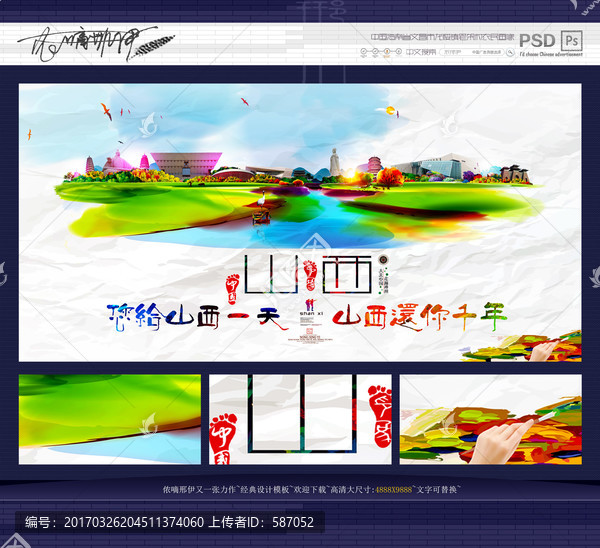Click the orange circle icon in header

pyautogui.click(x=387, y=51)
